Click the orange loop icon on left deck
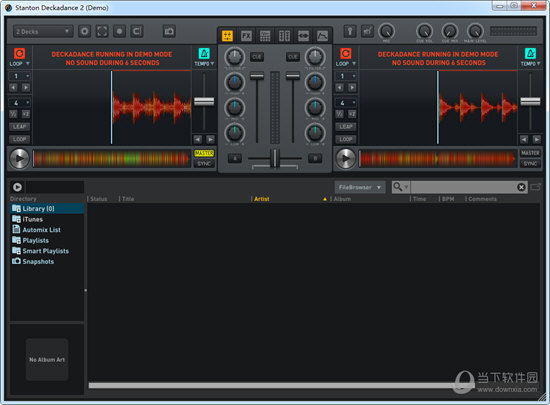 click(19, 53)
